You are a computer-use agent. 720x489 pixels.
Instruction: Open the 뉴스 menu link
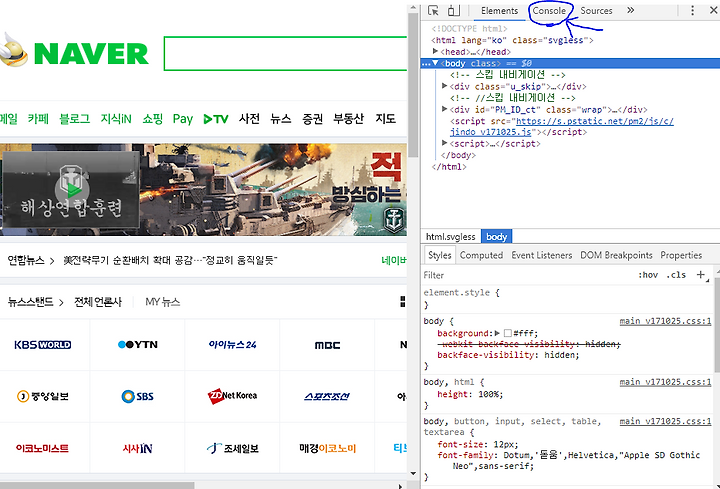coord(281,119)
